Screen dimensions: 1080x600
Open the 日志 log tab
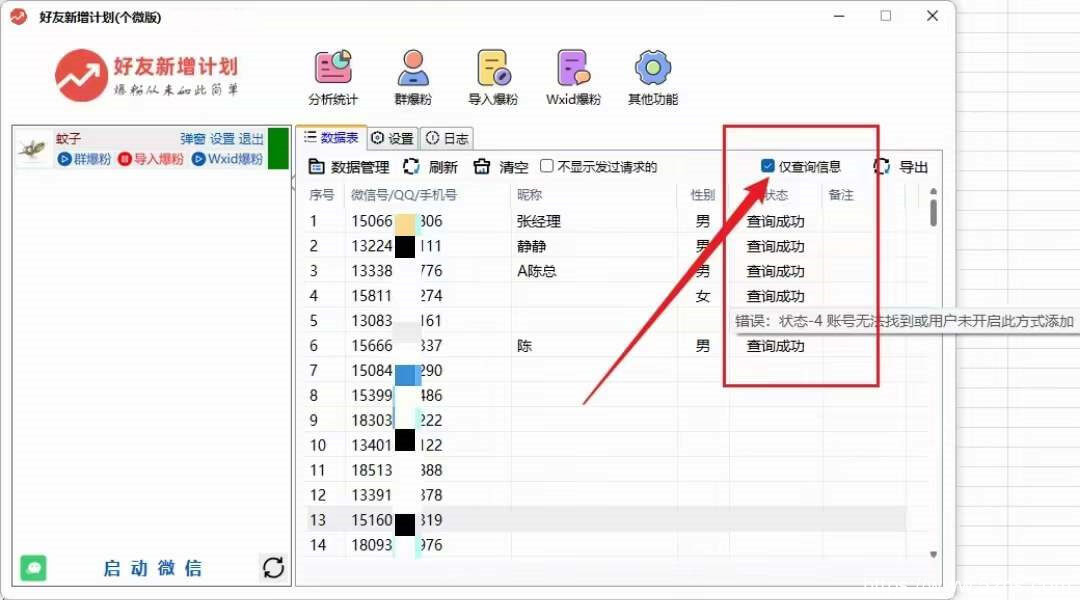[446, 138]
